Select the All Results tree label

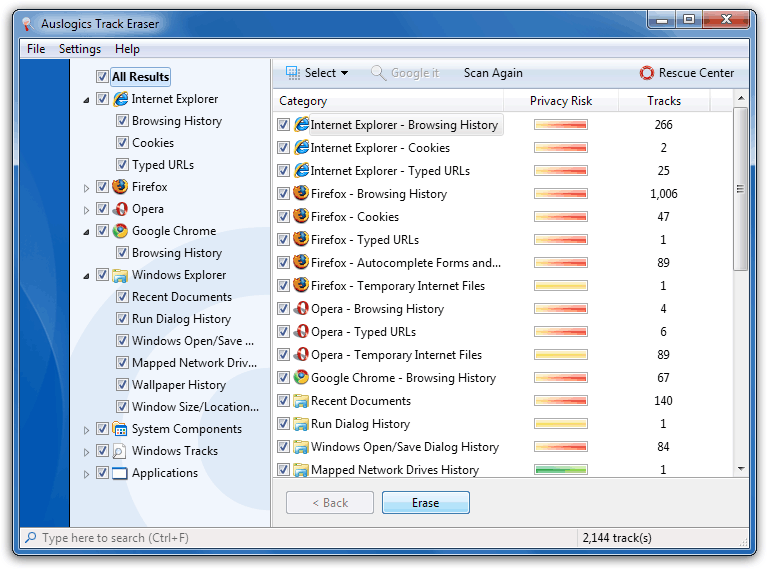pyautogui.click(x=140, y=76)
